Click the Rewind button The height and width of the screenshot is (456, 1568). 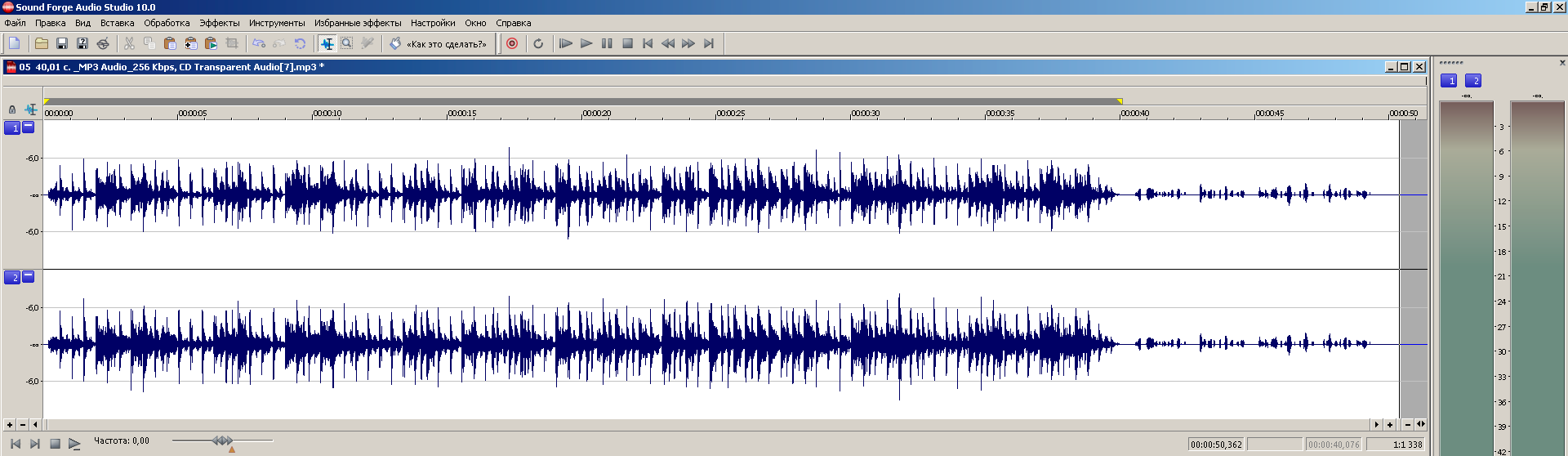coord(668,43)
